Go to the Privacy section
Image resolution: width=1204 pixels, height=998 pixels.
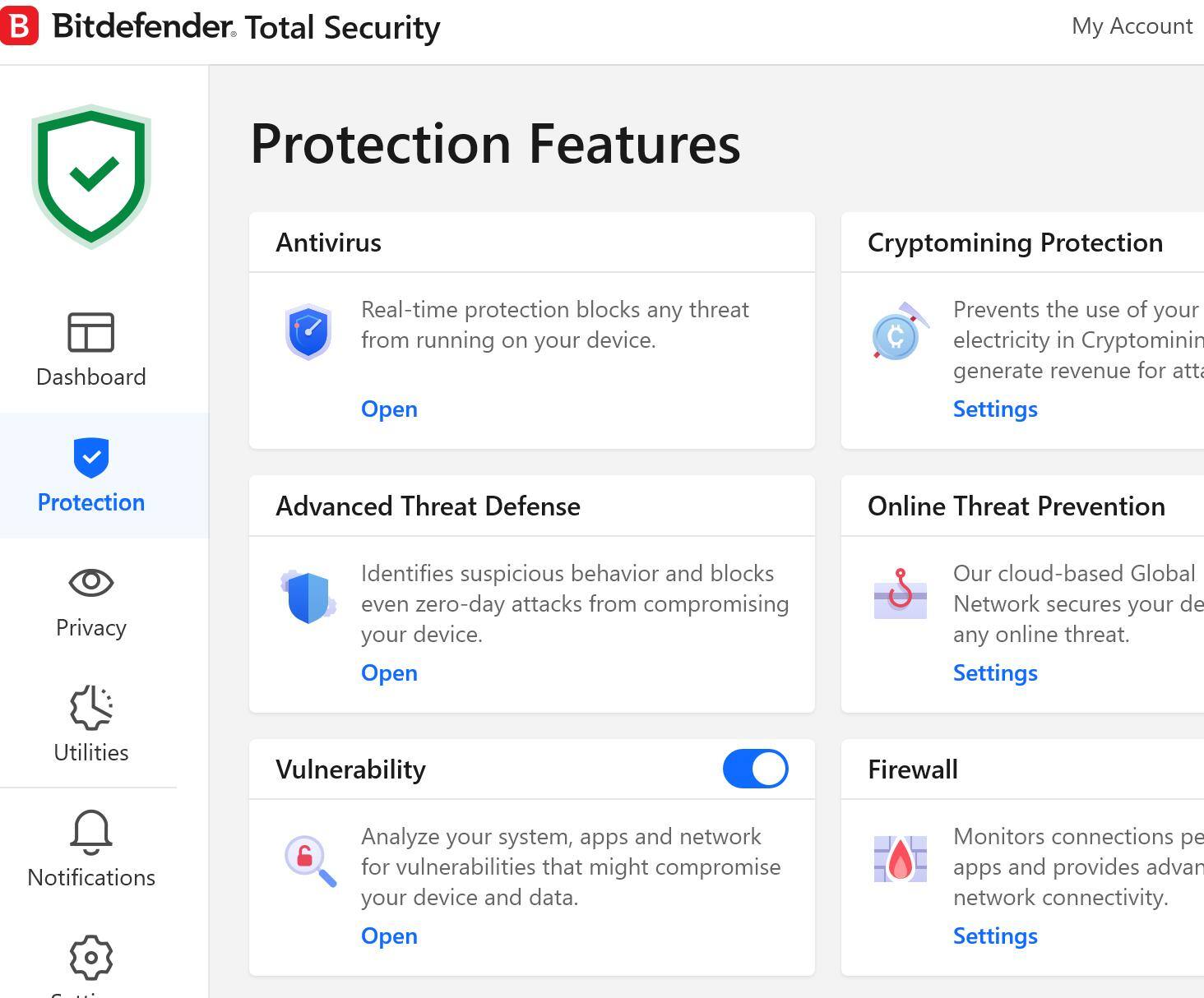(x=91, y=602)
